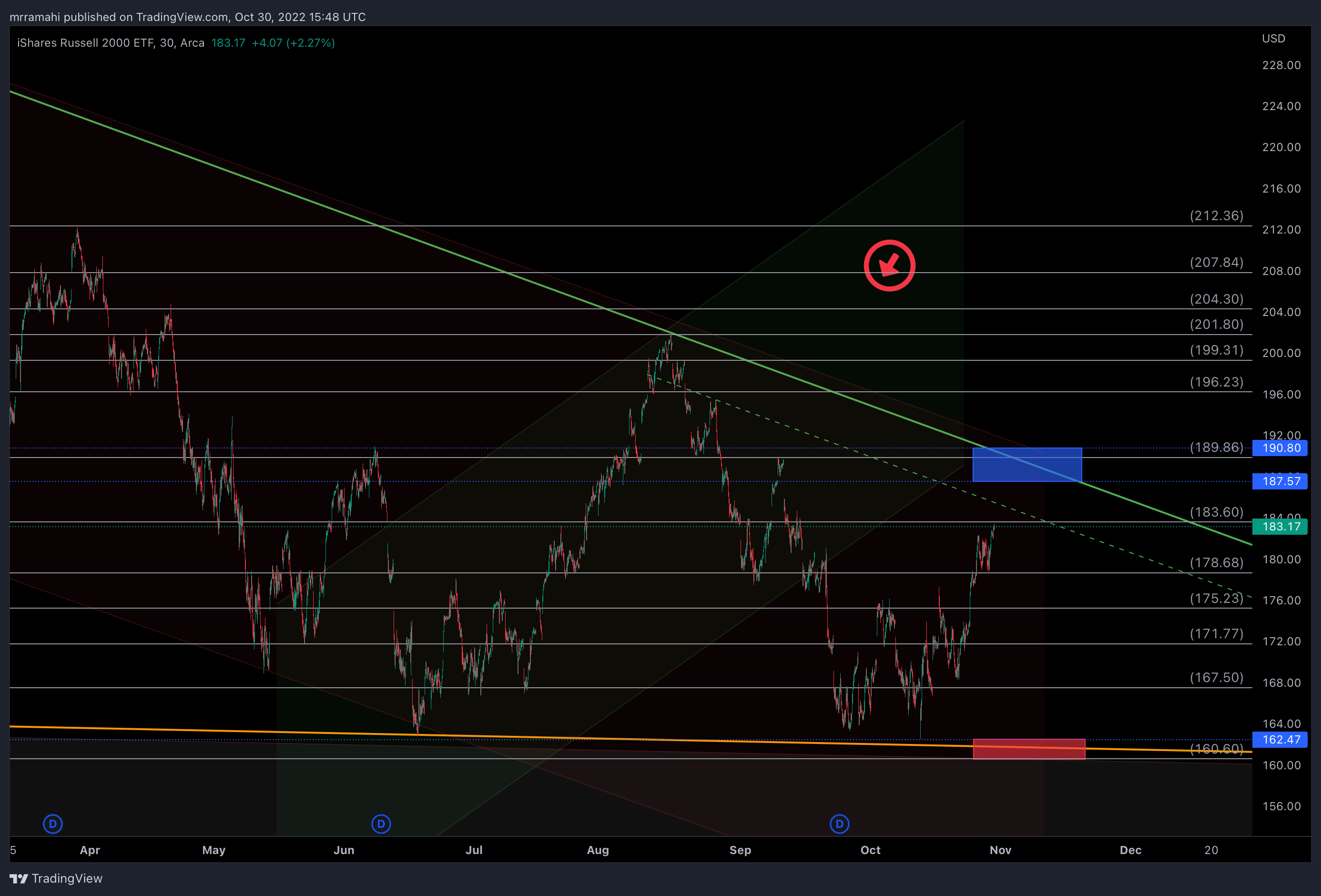Click the 187.57 price label
The width and height of the screenshot is (1321, 896).
tap(1280, 481)
